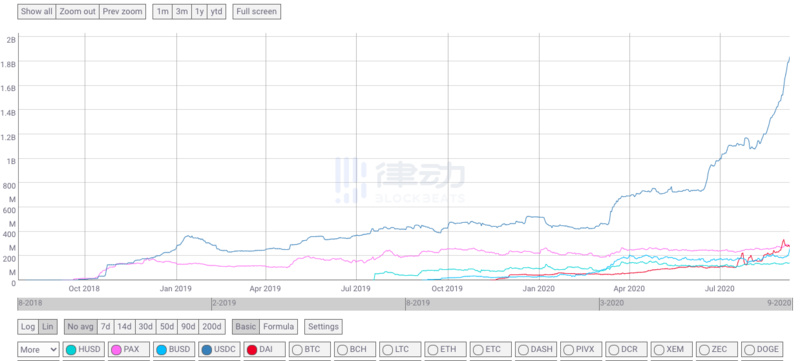
Task: Click the Show all button
Action: (37, 12)
